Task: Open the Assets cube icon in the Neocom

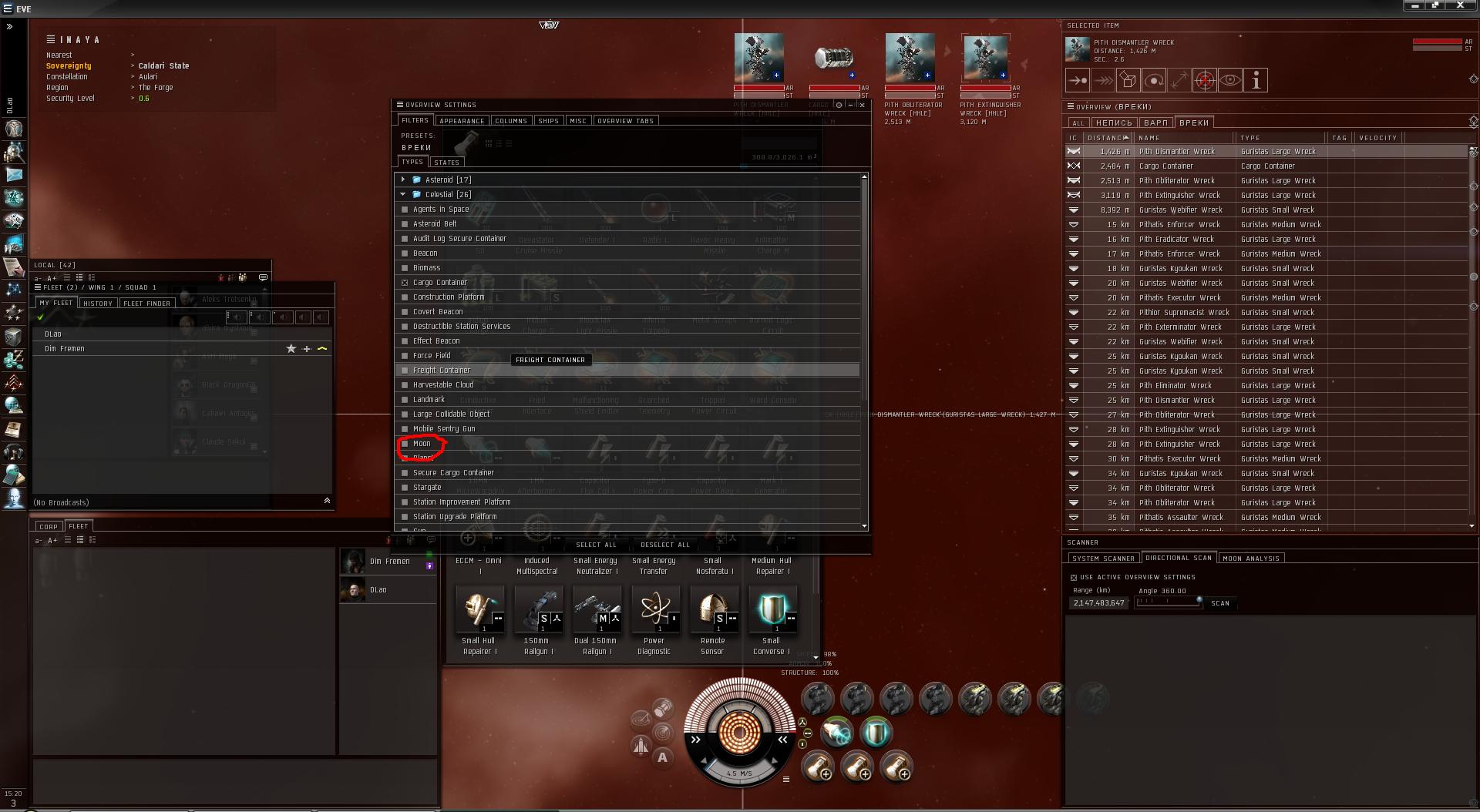Action: pos(14,337)
